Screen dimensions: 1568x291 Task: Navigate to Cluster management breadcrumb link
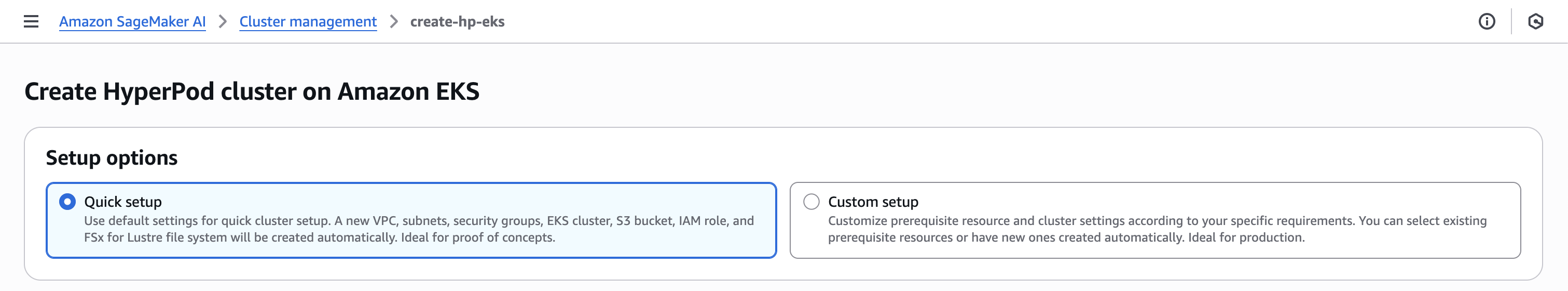tap(308, 21)
